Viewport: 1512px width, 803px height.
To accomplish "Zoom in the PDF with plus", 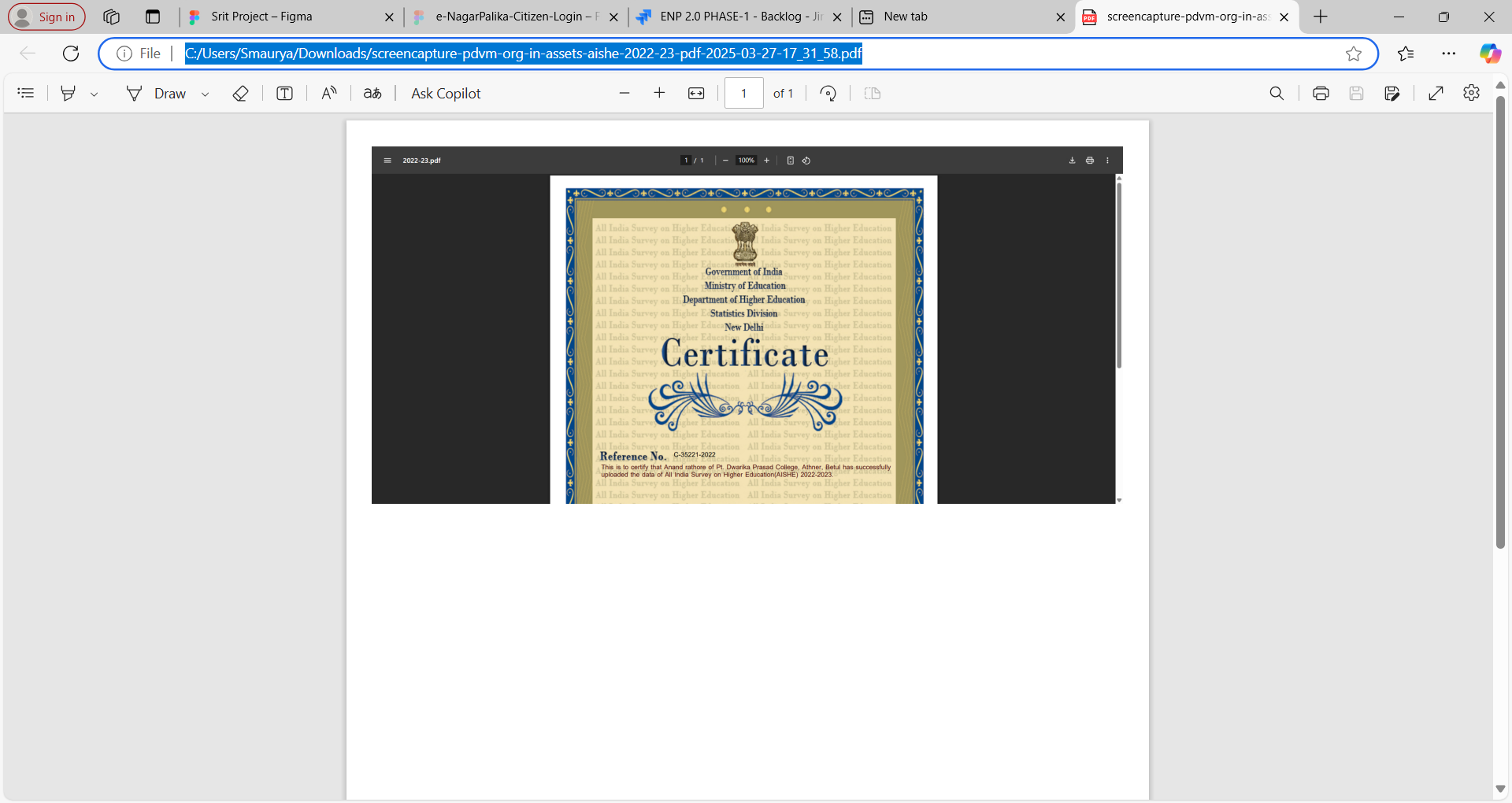I will [x=659, y=93].
